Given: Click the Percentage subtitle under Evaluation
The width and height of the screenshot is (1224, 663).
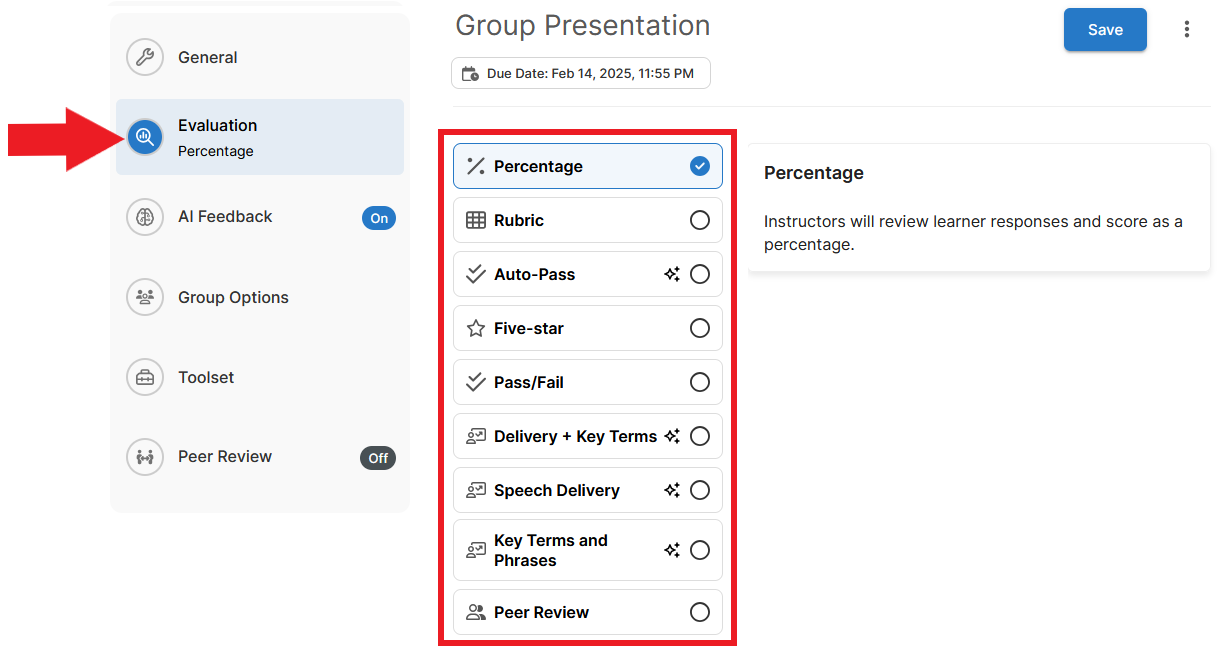Looking at the screenshot, I should pos(216,151).
